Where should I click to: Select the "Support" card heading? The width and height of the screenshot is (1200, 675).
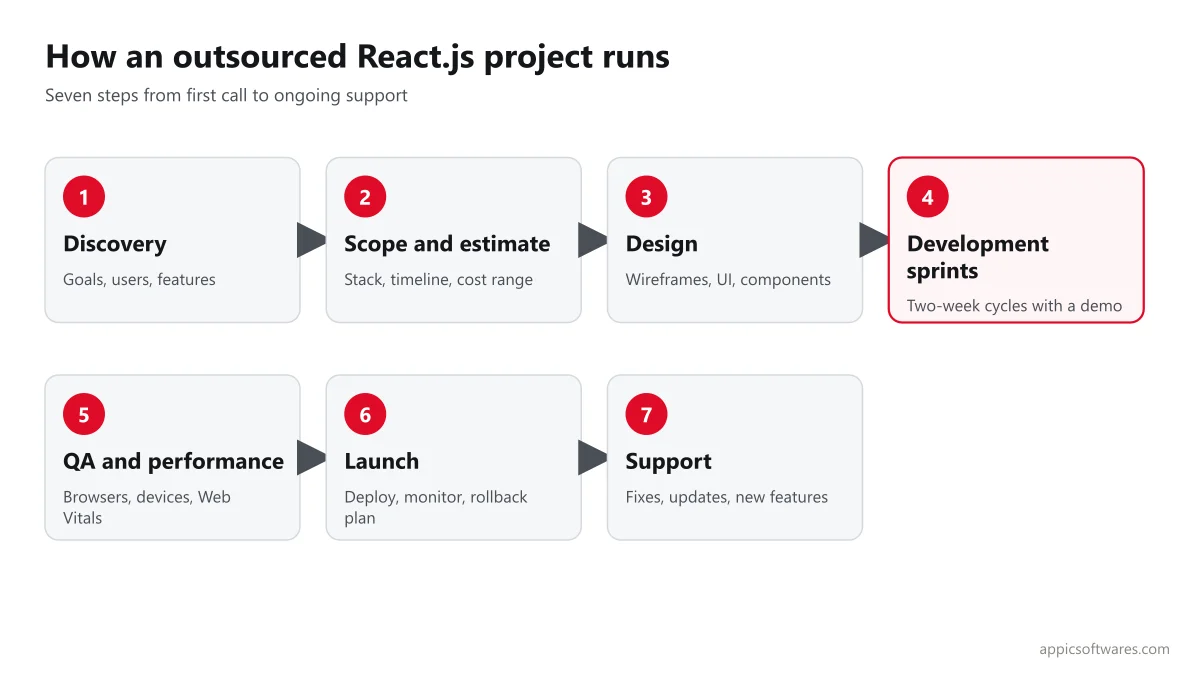click(669, 461)
